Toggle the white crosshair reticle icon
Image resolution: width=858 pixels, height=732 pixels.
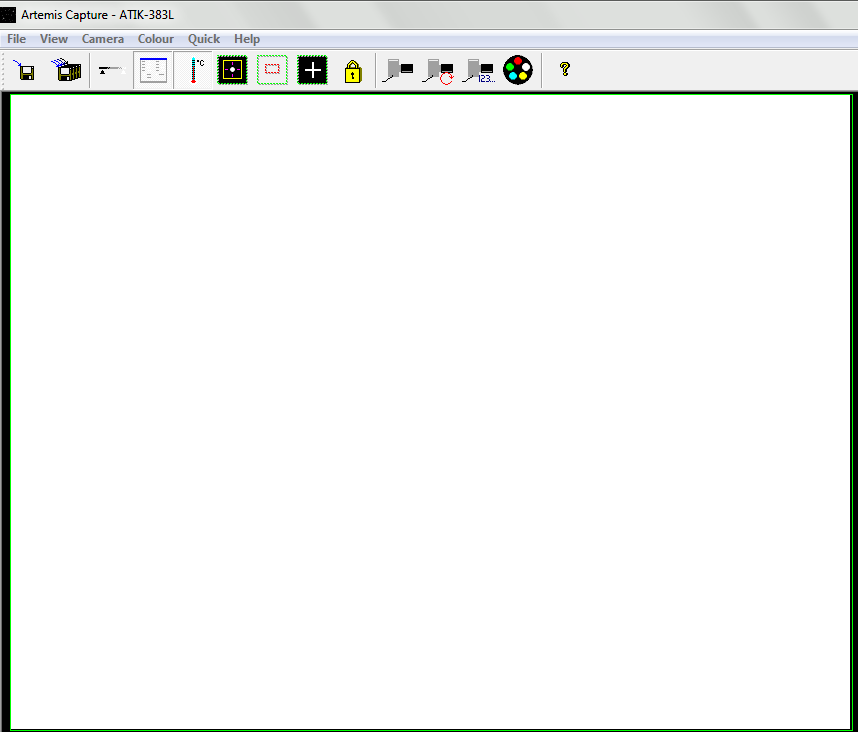[312, 70]
